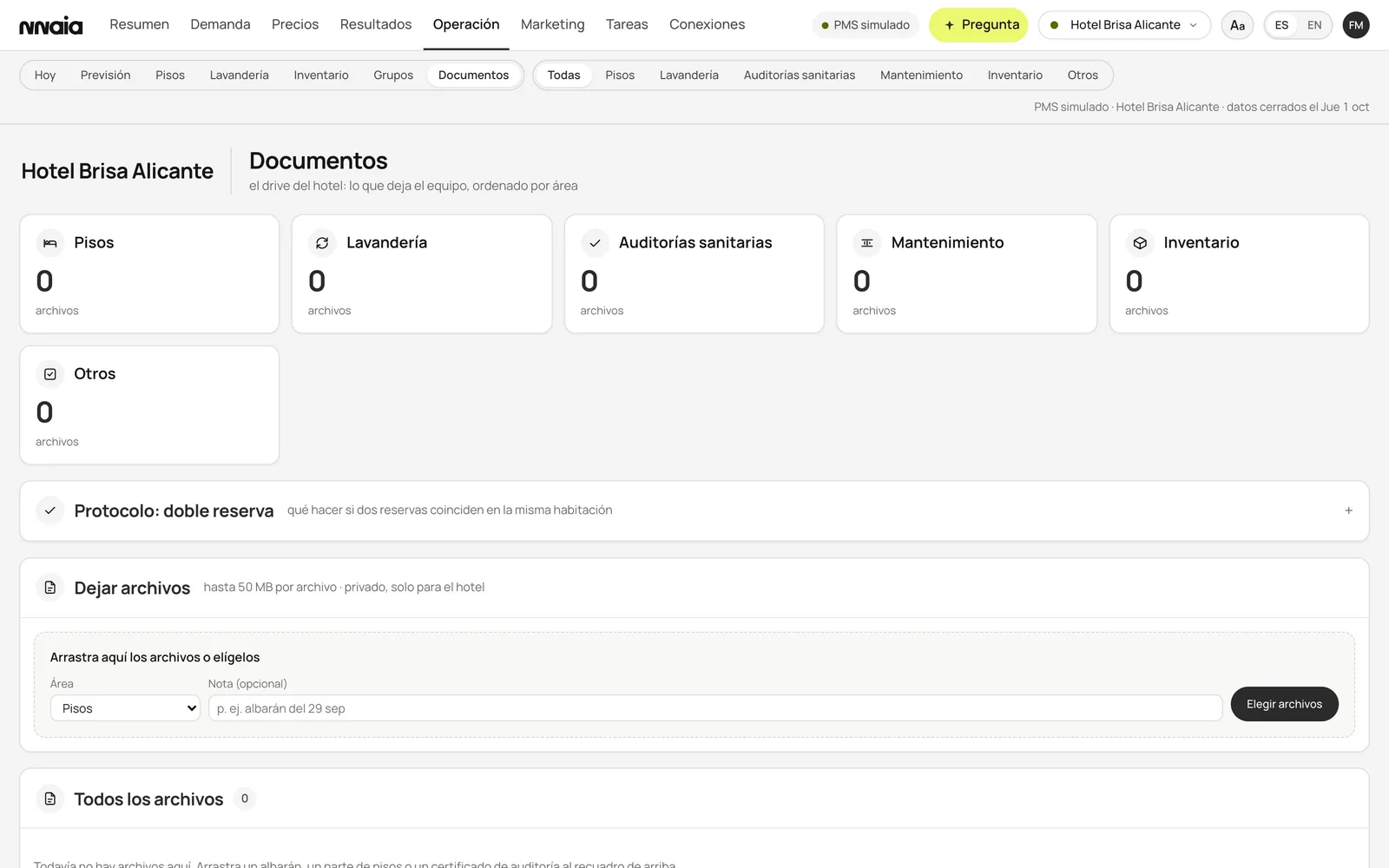Image resolution: width=1389 pixels, height=868 pixels.
Task: Click the Mantenimiento card icon
Action: 867,243
